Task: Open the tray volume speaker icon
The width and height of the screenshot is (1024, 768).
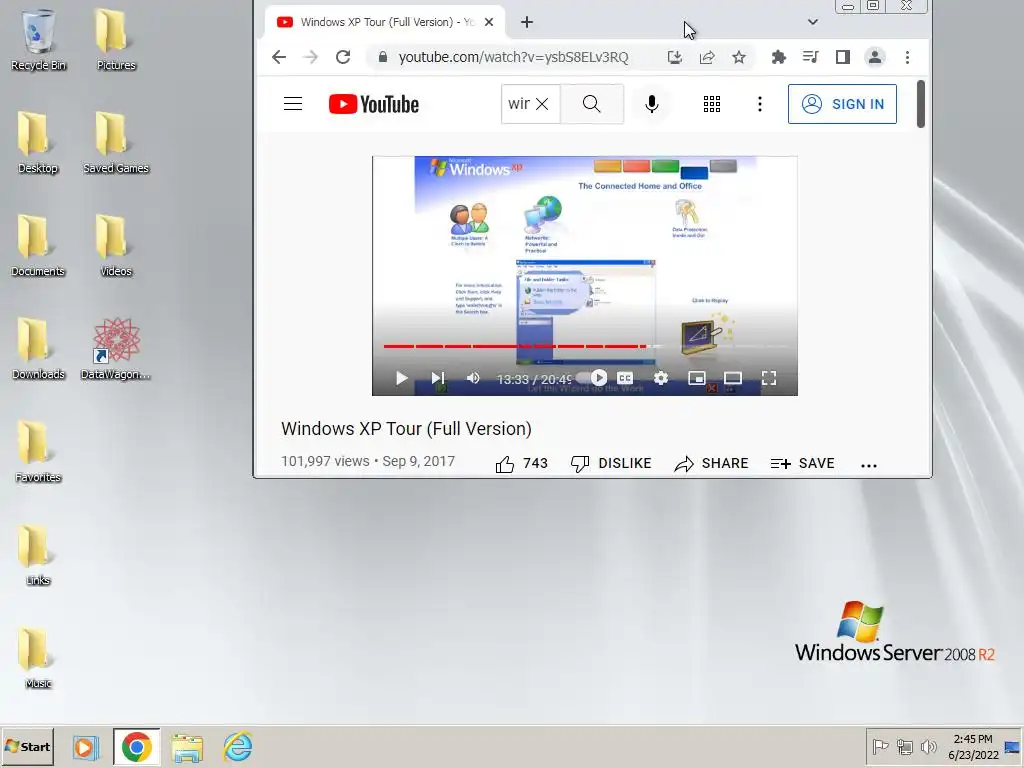Action: (928, 746)
